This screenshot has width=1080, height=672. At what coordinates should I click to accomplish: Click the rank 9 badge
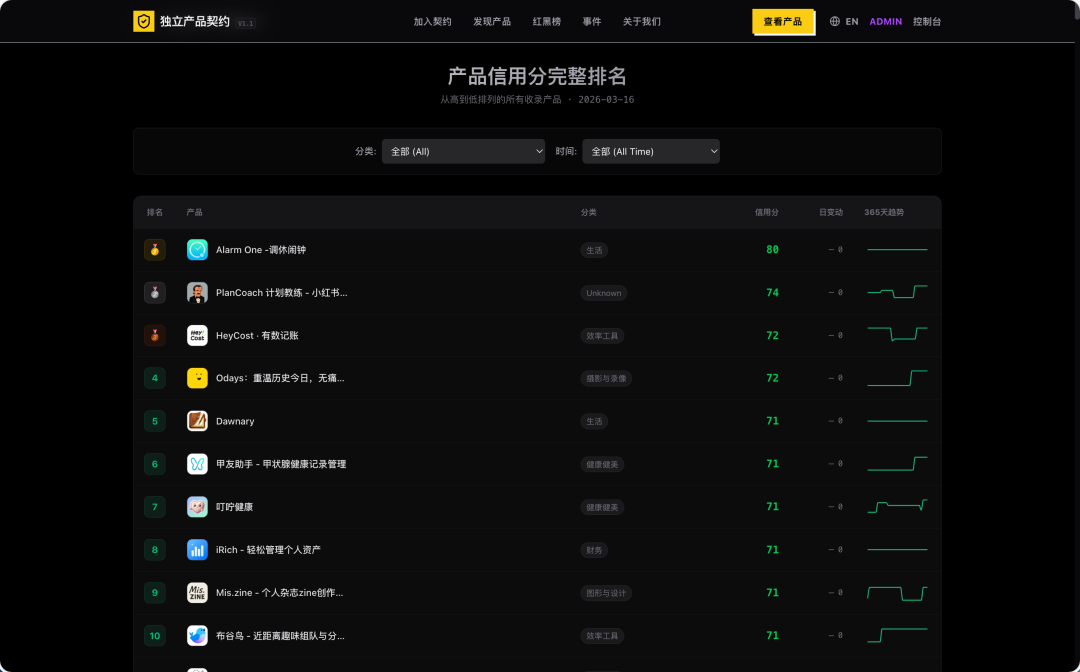tap(154, 592)
